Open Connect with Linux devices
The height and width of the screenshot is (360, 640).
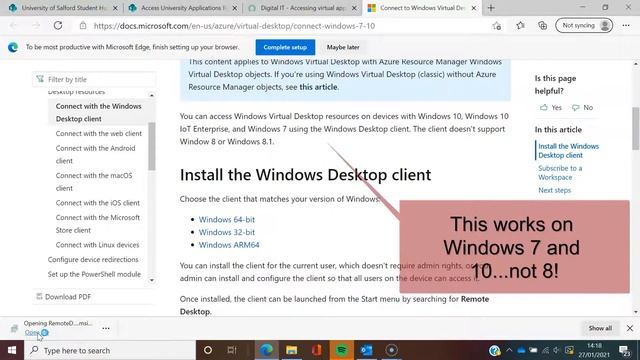(x=98, y=245)
